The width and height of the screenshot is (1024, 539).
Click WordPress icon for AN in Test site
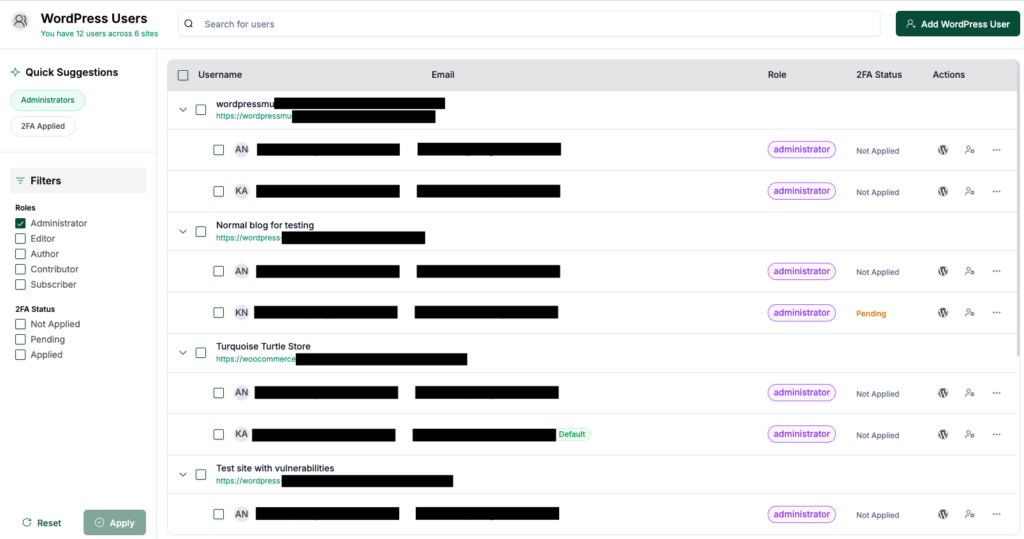[943, 514]
